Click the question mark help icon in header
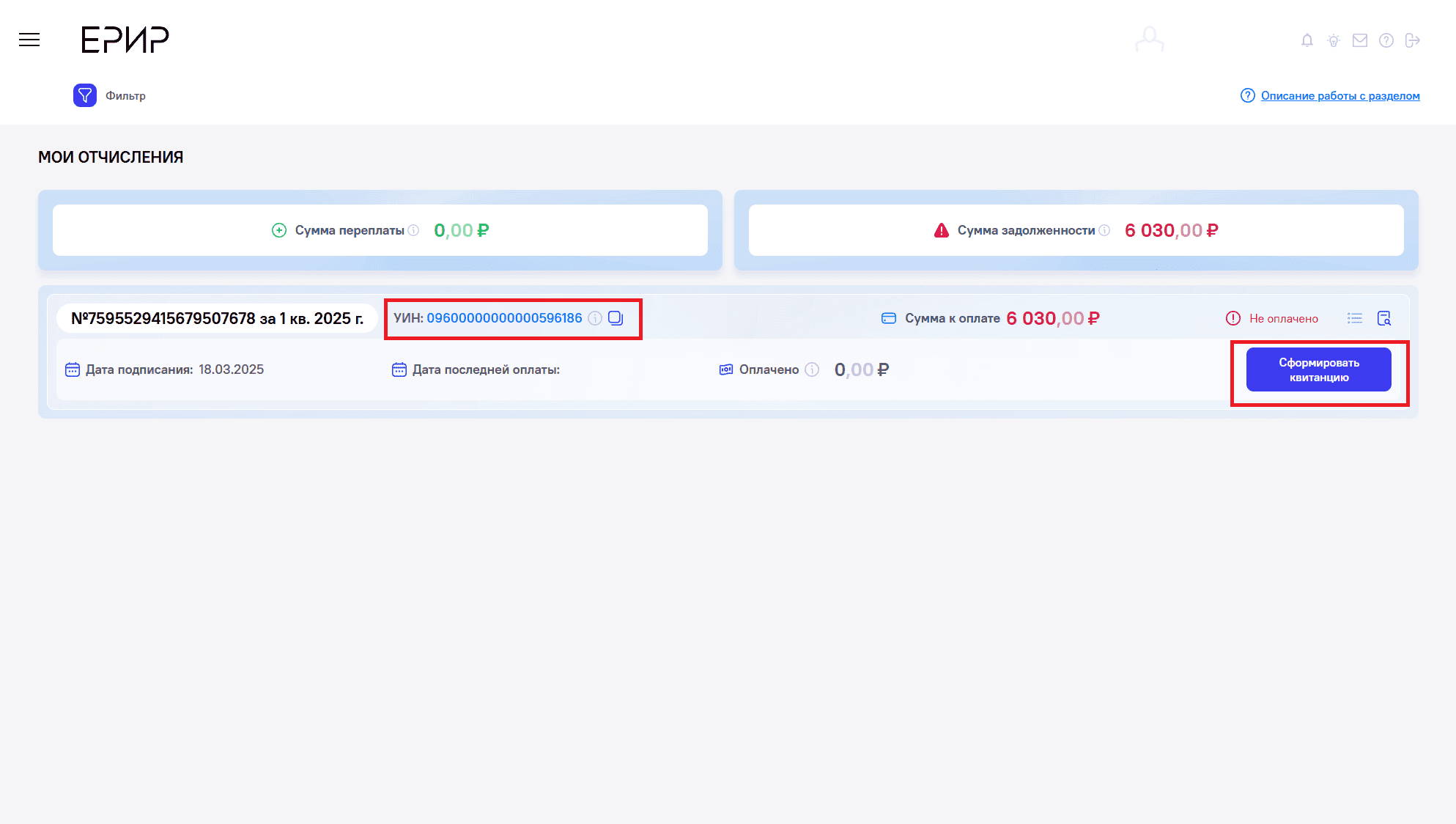1456x824 pixels. pos(1386,40)
